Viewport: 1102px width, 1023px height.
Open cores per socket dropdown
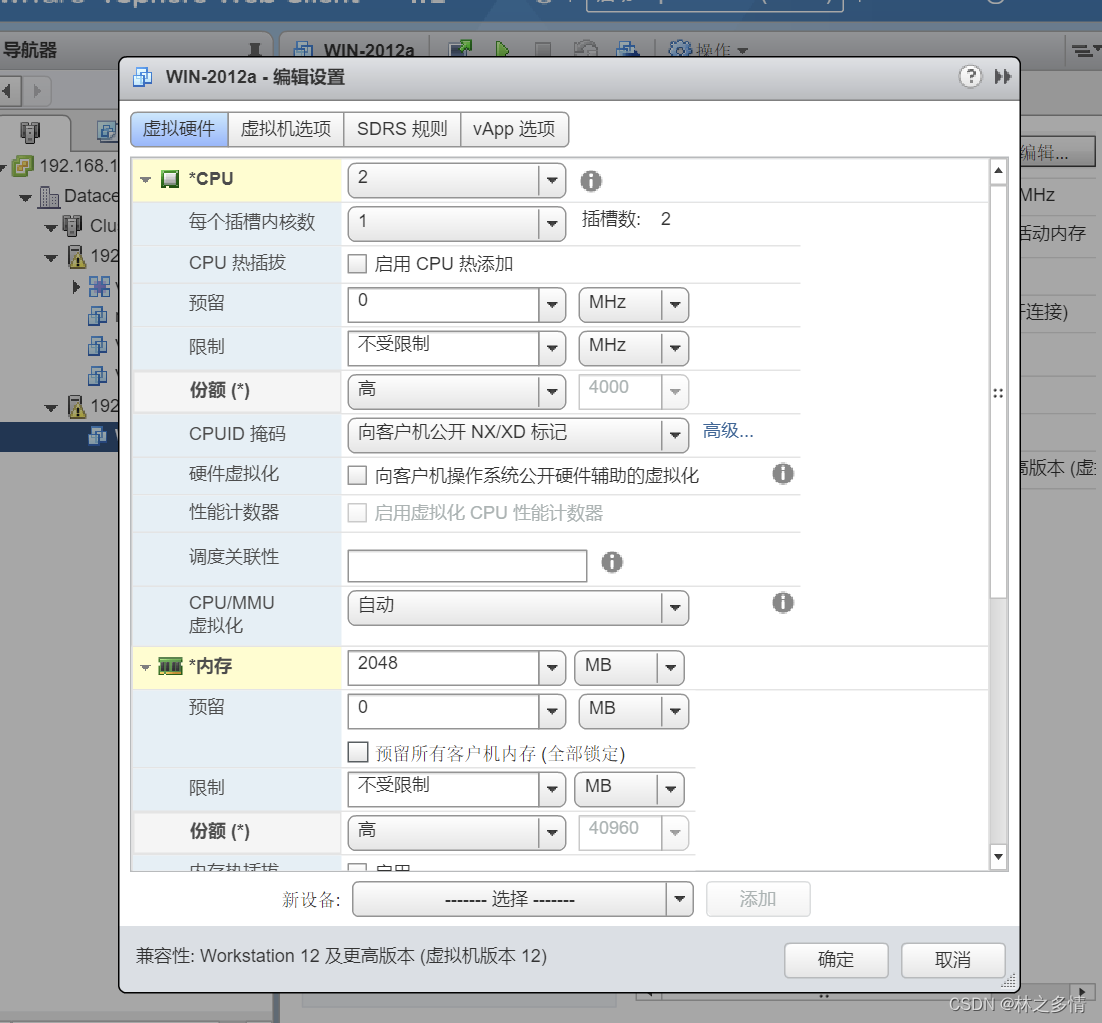(552, 223)
